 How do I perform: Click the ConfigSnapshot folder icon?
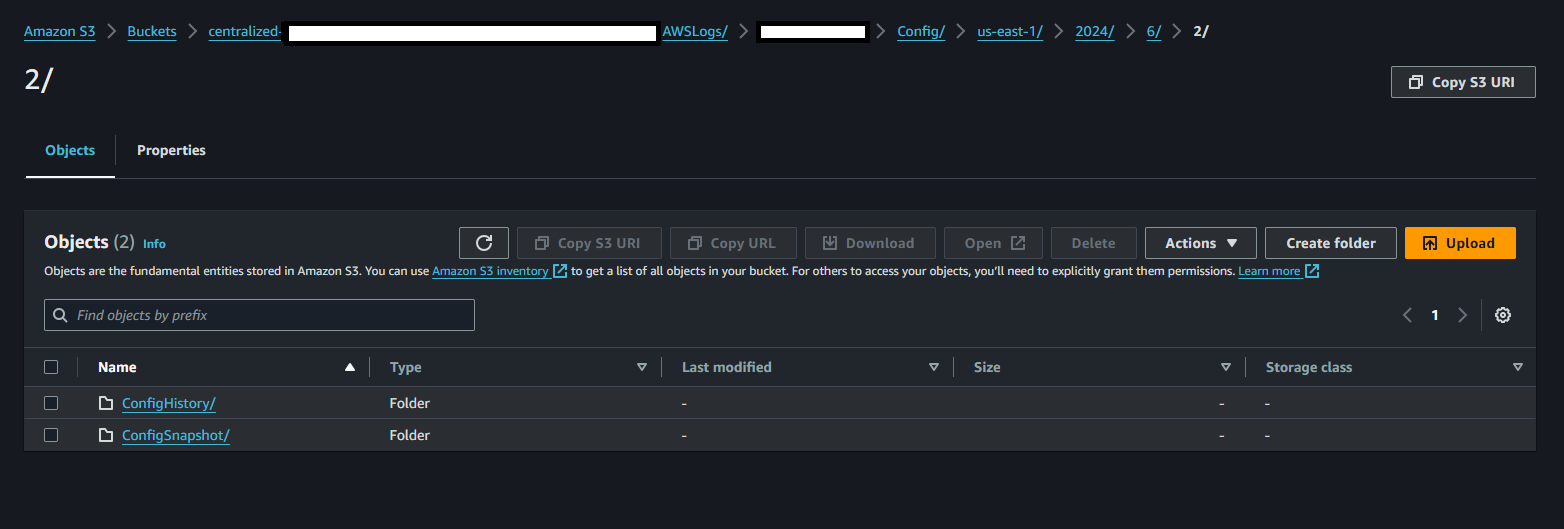click(x=106, y=436)
